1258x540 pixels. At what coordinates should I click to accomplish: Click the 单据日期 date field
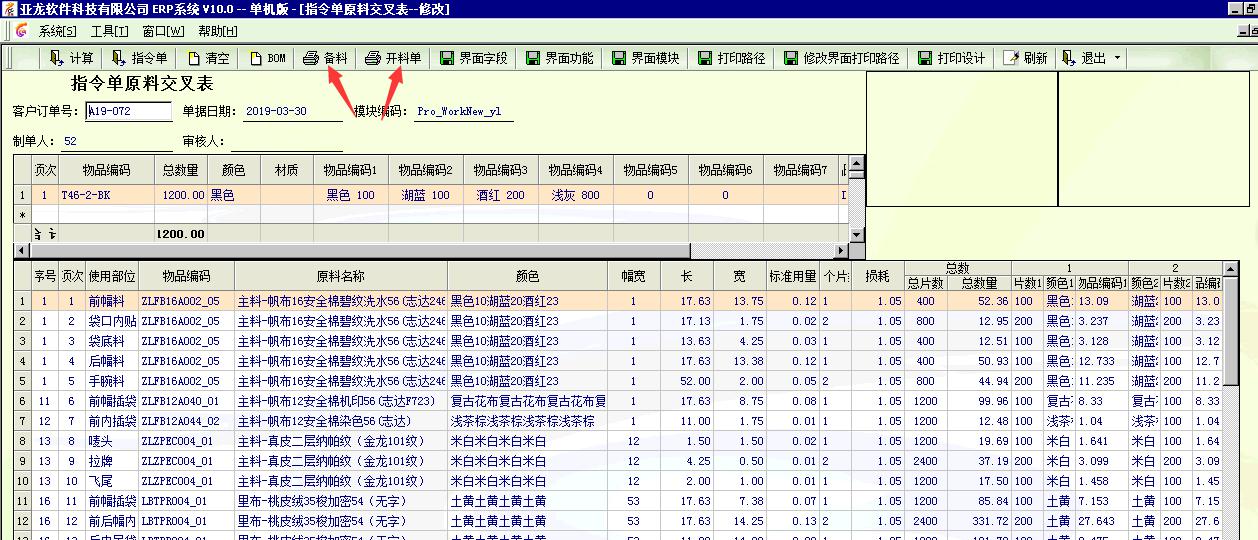(292, 111)
